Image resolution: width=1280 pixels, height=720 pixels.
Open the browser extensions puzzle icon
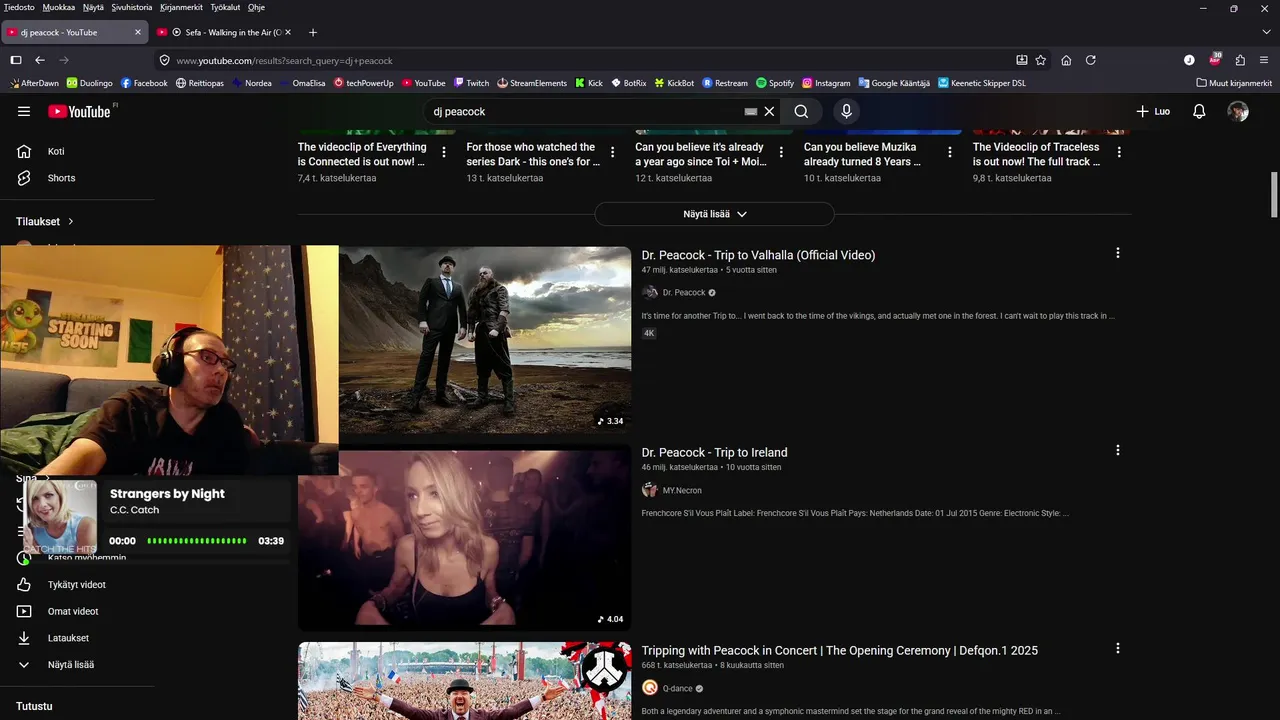coord(1240,60)
